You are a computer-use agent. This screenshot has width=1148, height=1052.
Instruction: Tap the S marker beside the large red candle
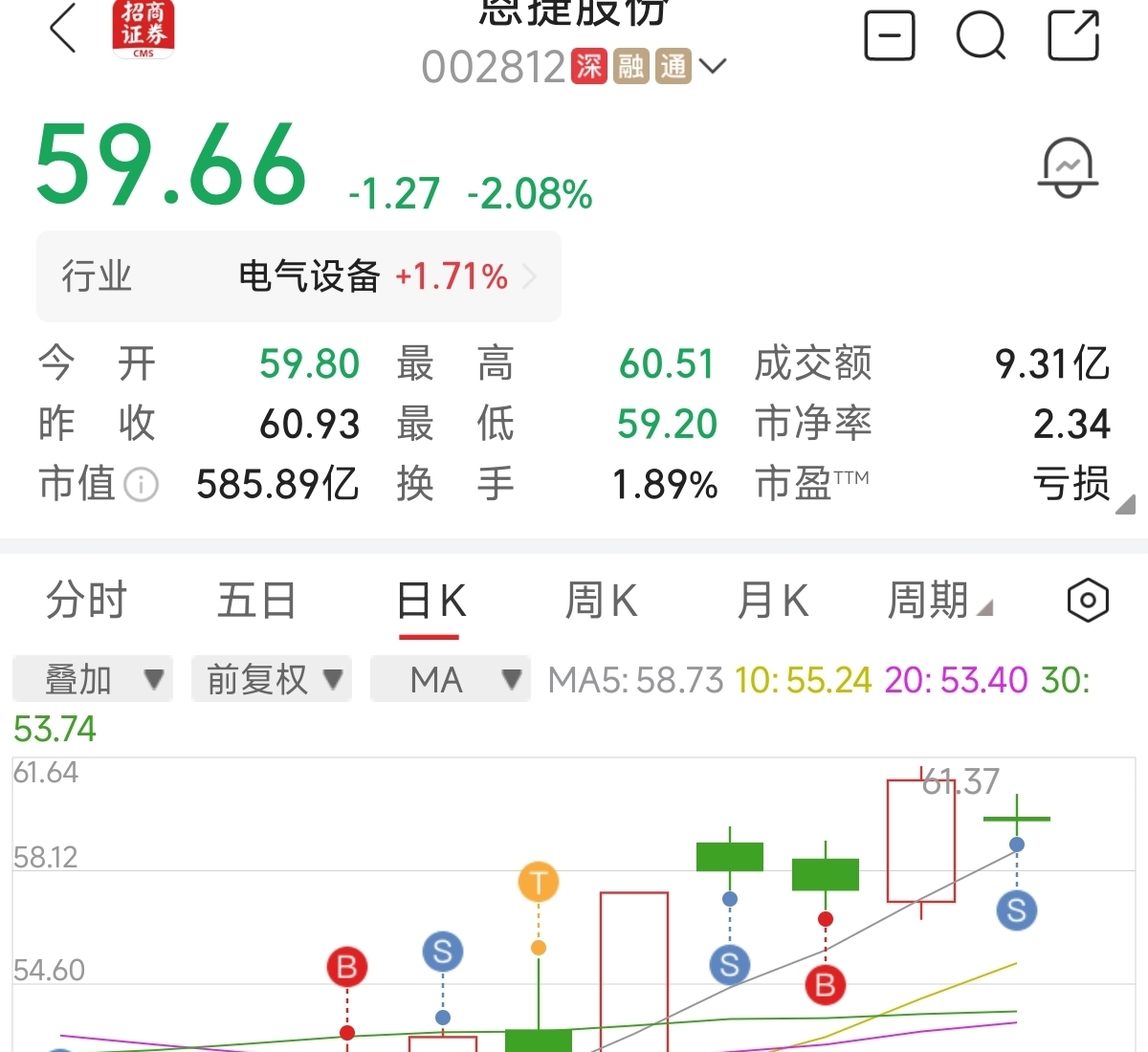click(x=730, y=964)
